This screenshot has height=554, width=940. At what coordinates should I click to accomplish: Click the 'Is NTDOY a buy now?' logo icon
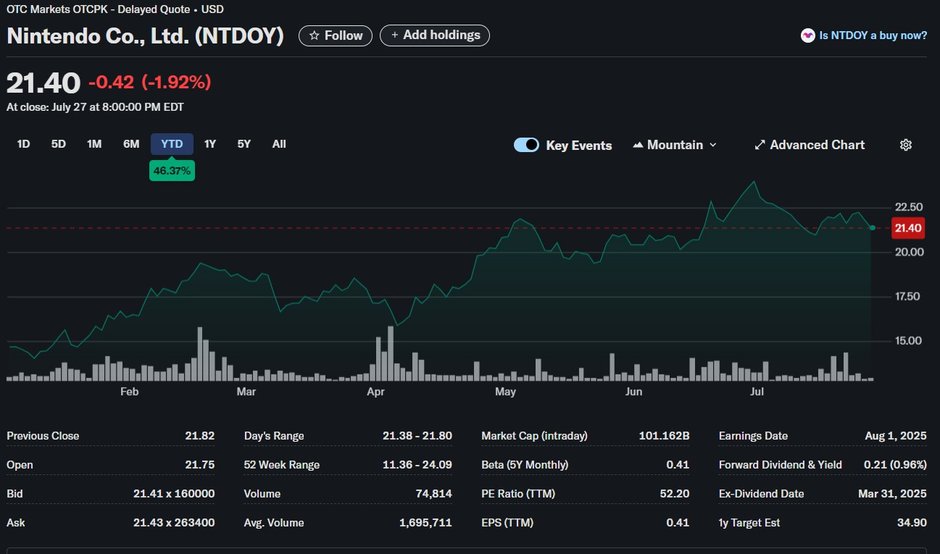coord(808,35)
